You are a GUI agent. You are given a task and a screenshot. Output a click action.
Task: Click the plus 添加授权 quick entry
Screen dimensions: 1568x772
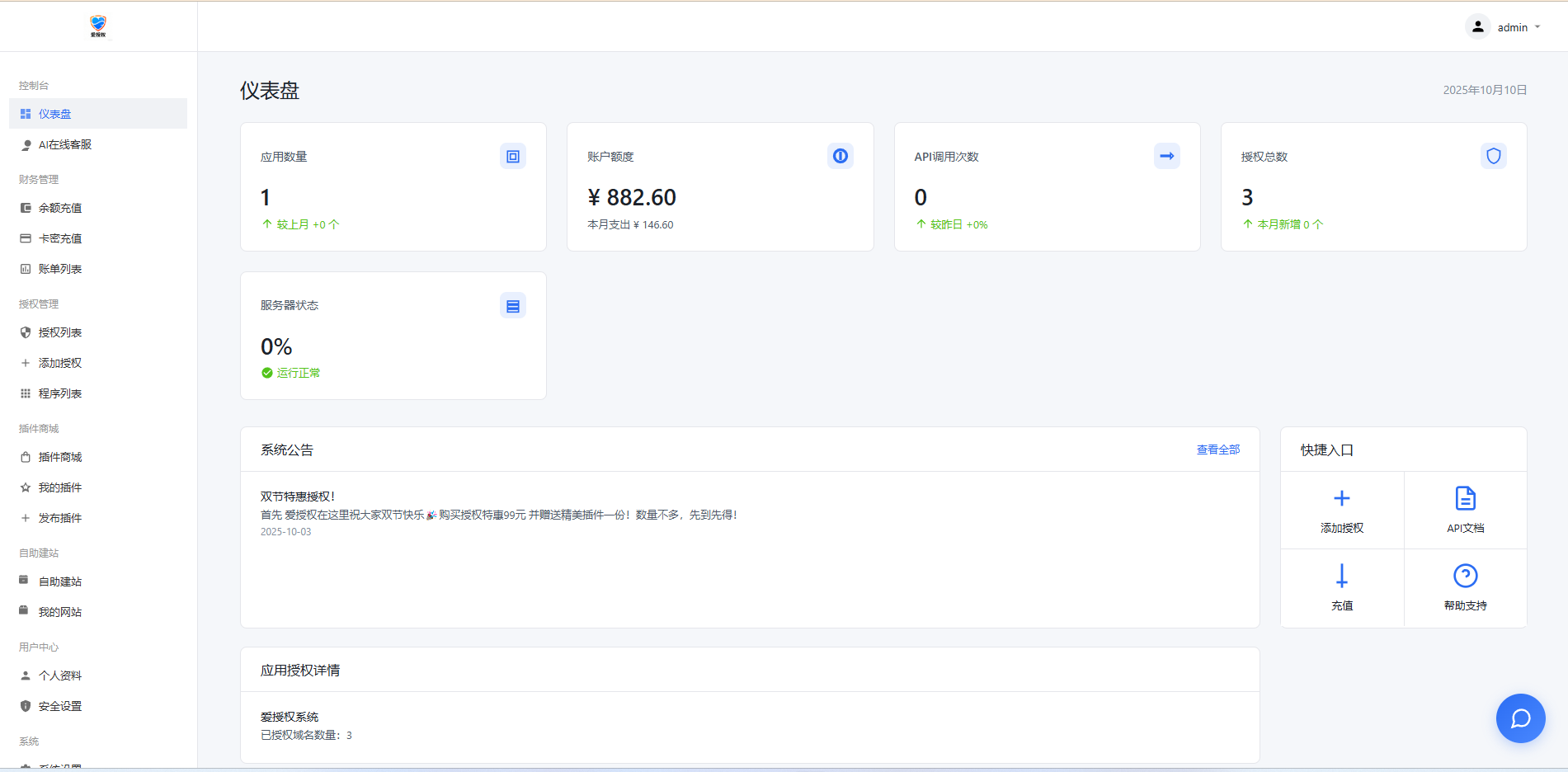tap(1341, 510)
